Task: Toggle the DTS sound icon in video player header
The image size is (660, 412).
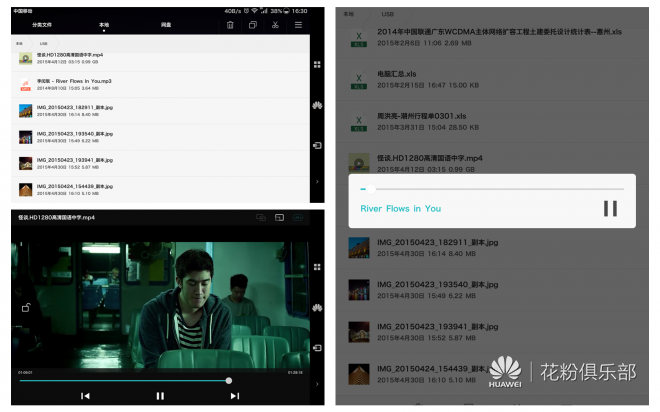Action: pyautogui.click(x=298, y=218)
